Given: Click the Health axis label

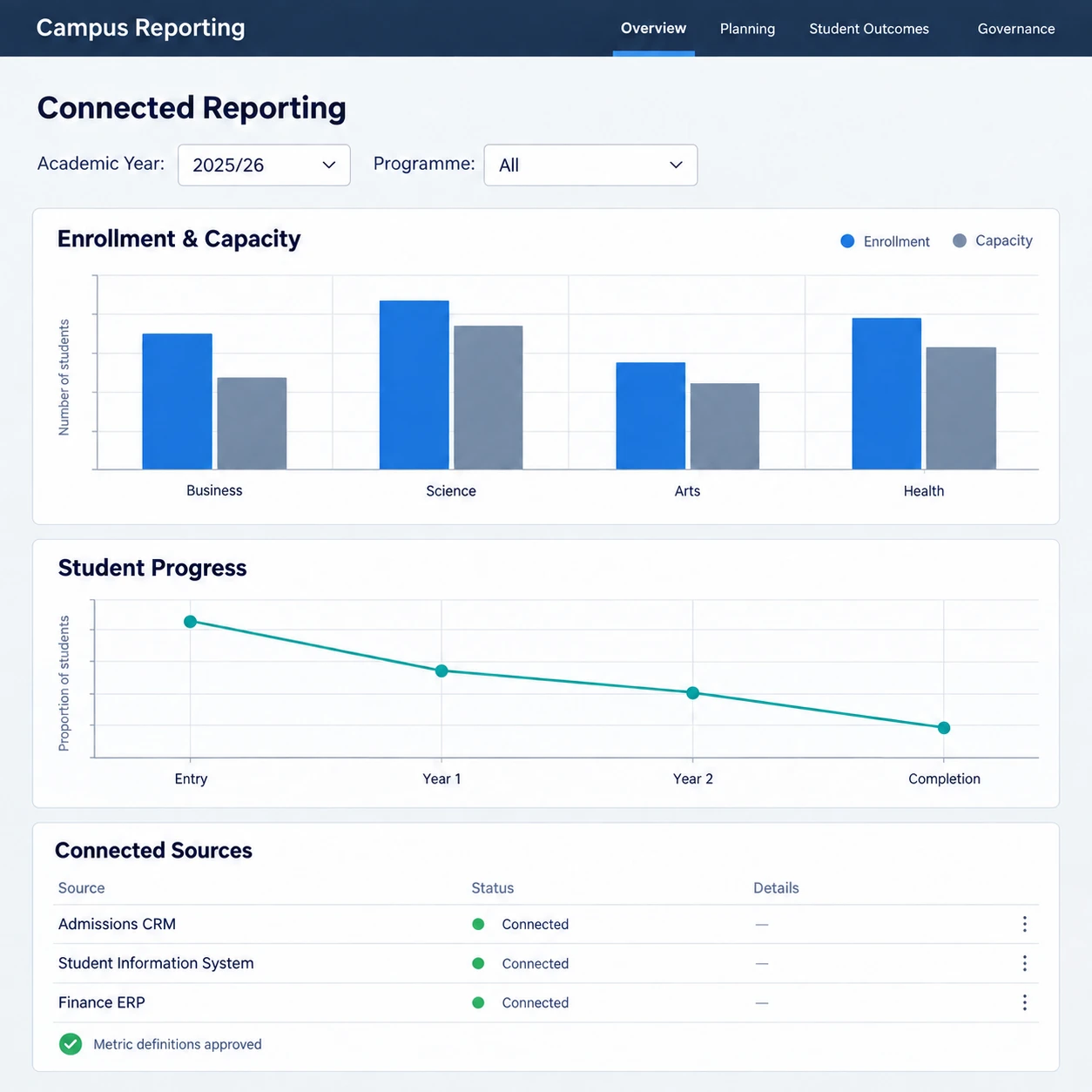Looking at the screenshot, I should point(924,491).
